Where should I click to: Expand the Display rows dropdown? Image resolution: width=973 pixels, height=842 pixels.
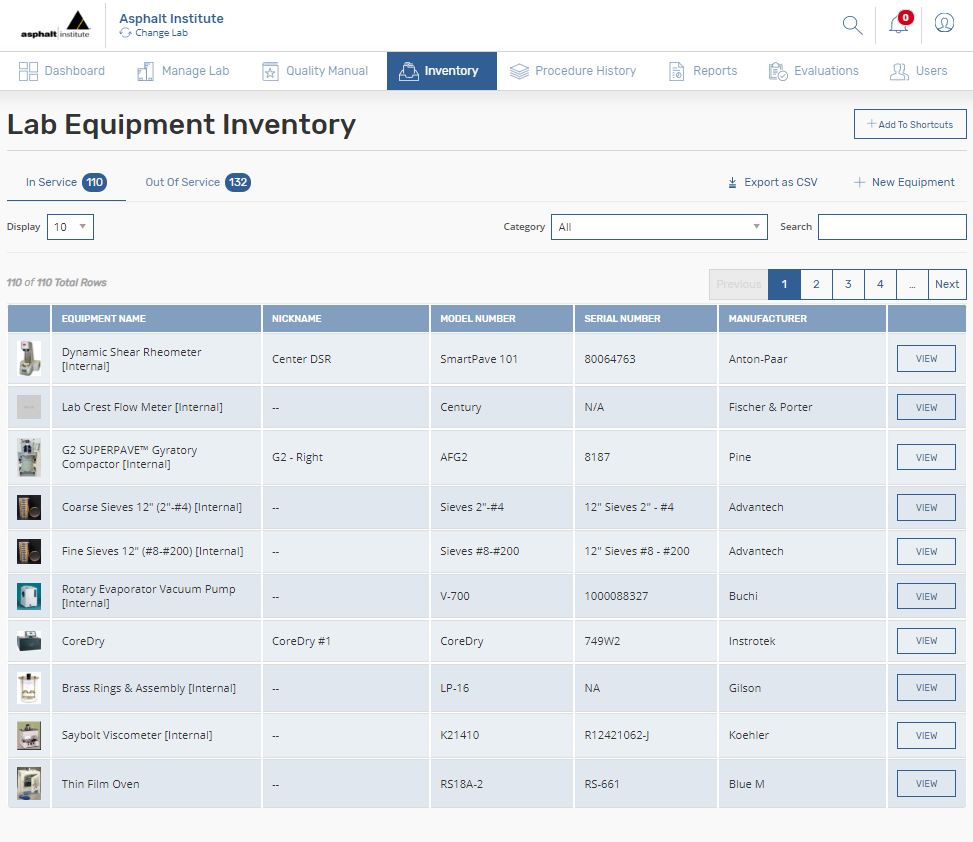[70, 227]
